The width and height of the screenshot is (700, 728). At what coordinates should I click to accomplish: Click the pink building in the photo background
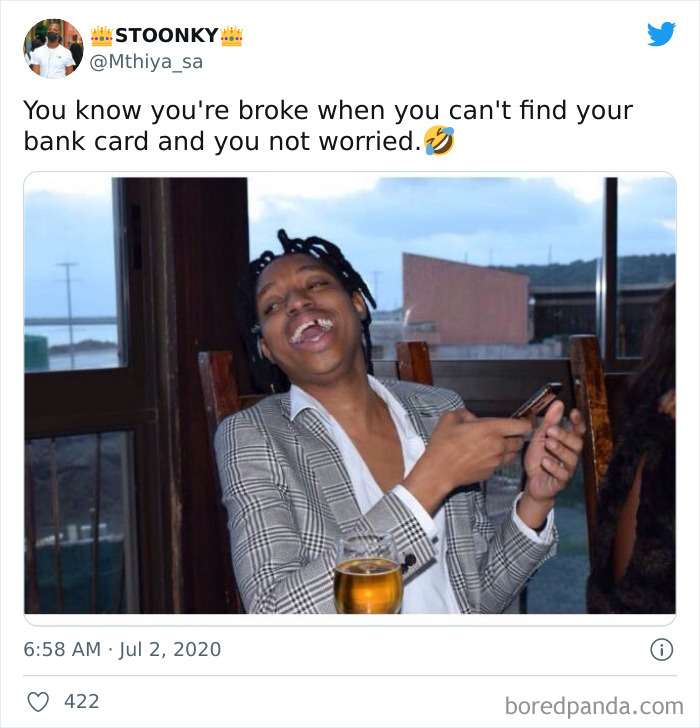(466, 299)
